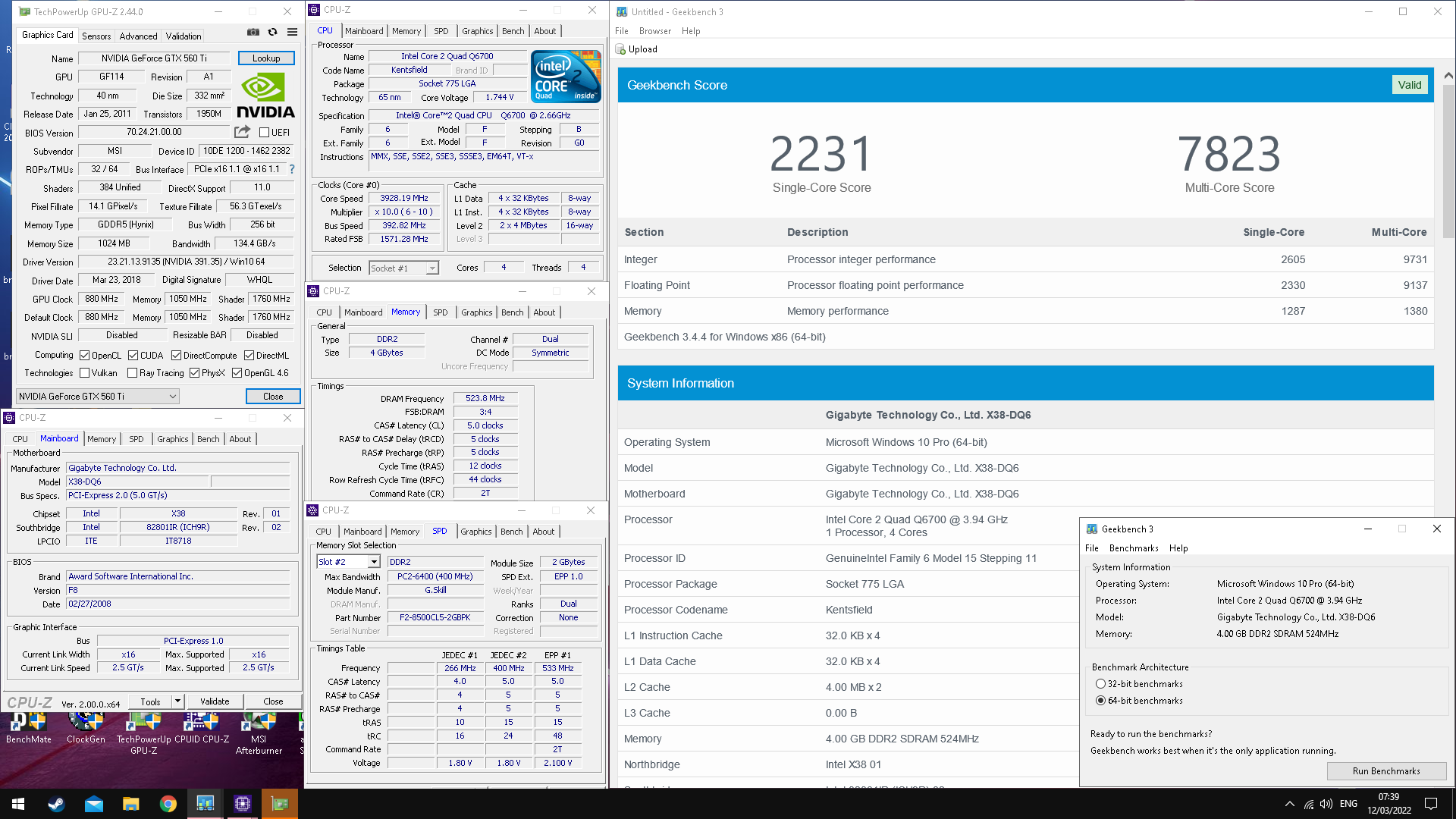Toggle the Vulkan checkbox
This screenshot has height=819, width=1456.
coord(85,373)
